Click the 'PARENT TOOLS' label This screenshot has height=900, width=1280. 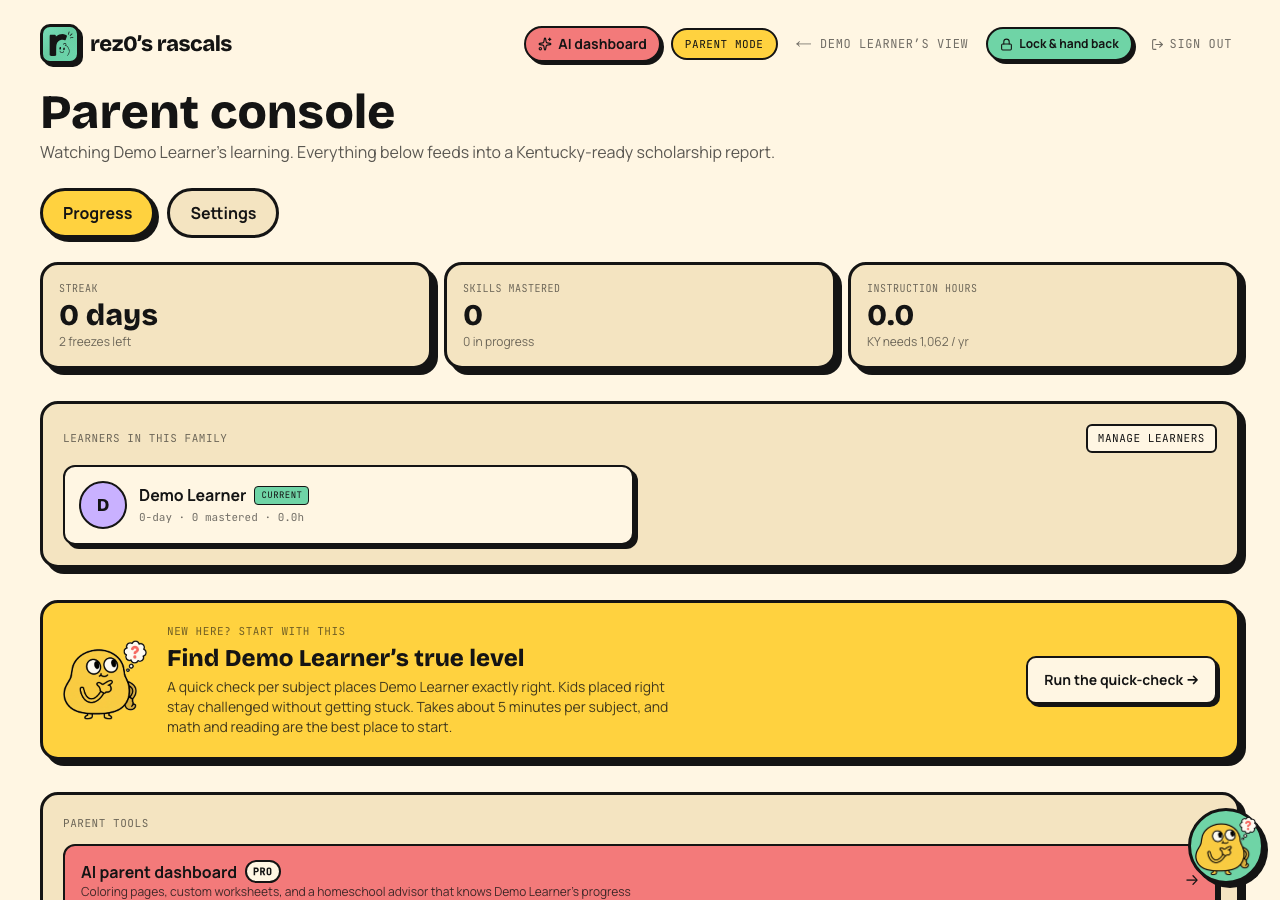pyautogui.click(x=106, y=823)
